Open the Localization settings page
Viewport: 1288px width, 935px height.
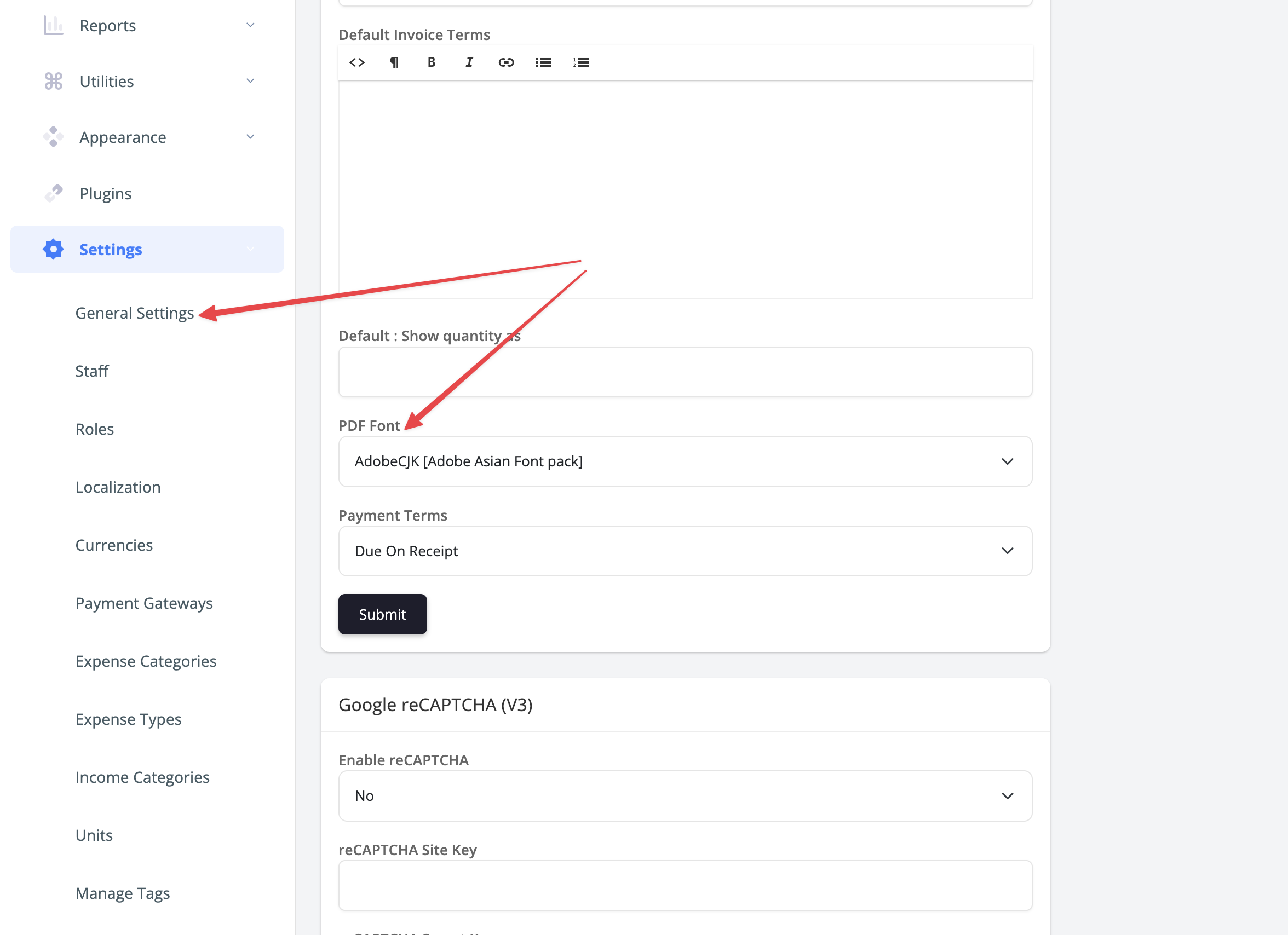click(x=118, y=487)
